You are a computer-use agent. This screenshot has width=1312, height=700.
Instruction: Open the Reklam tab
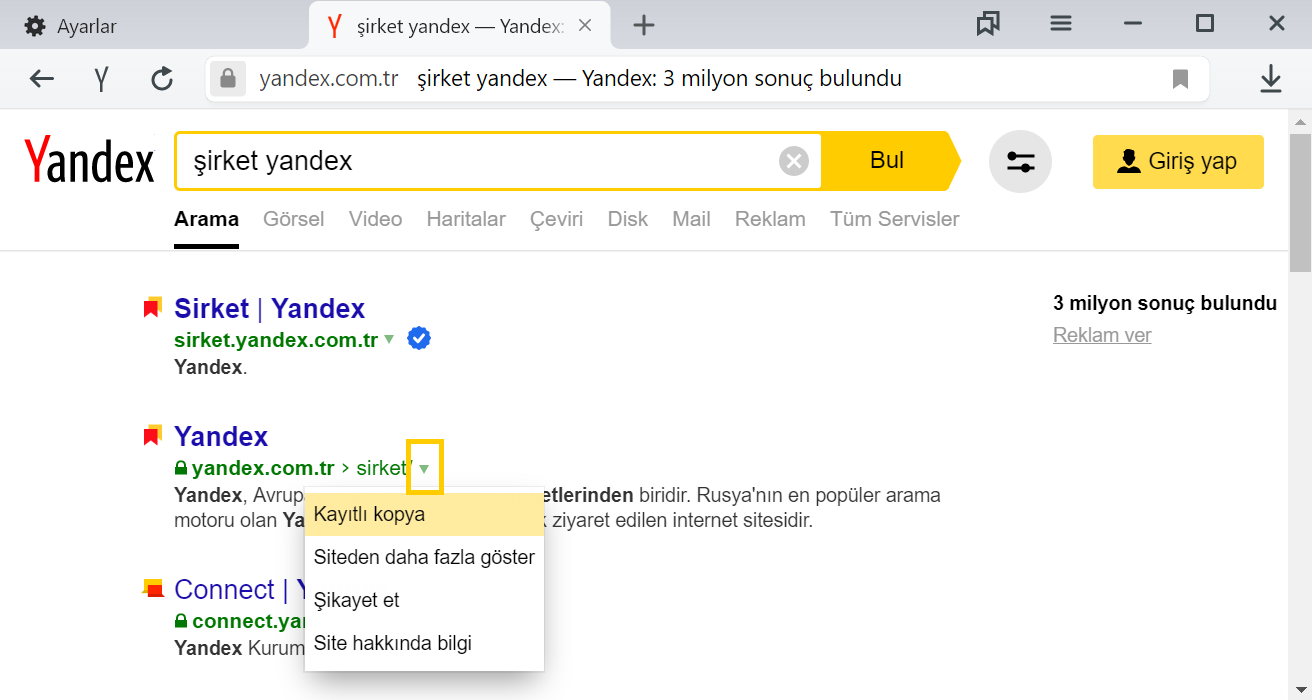pos(770,219)
